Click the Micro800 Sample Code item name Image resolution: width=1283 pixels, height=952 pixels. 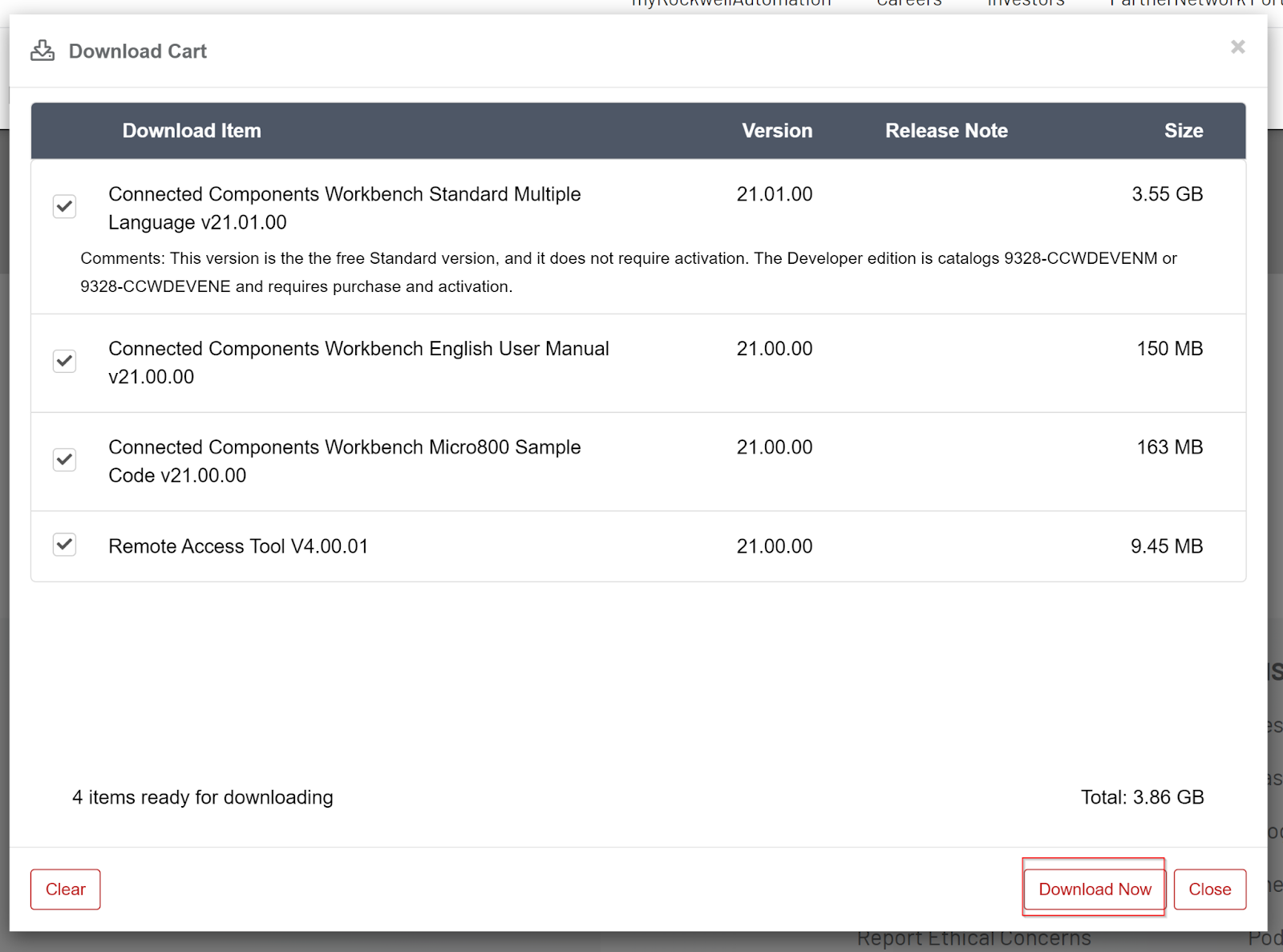click(345, 461)
